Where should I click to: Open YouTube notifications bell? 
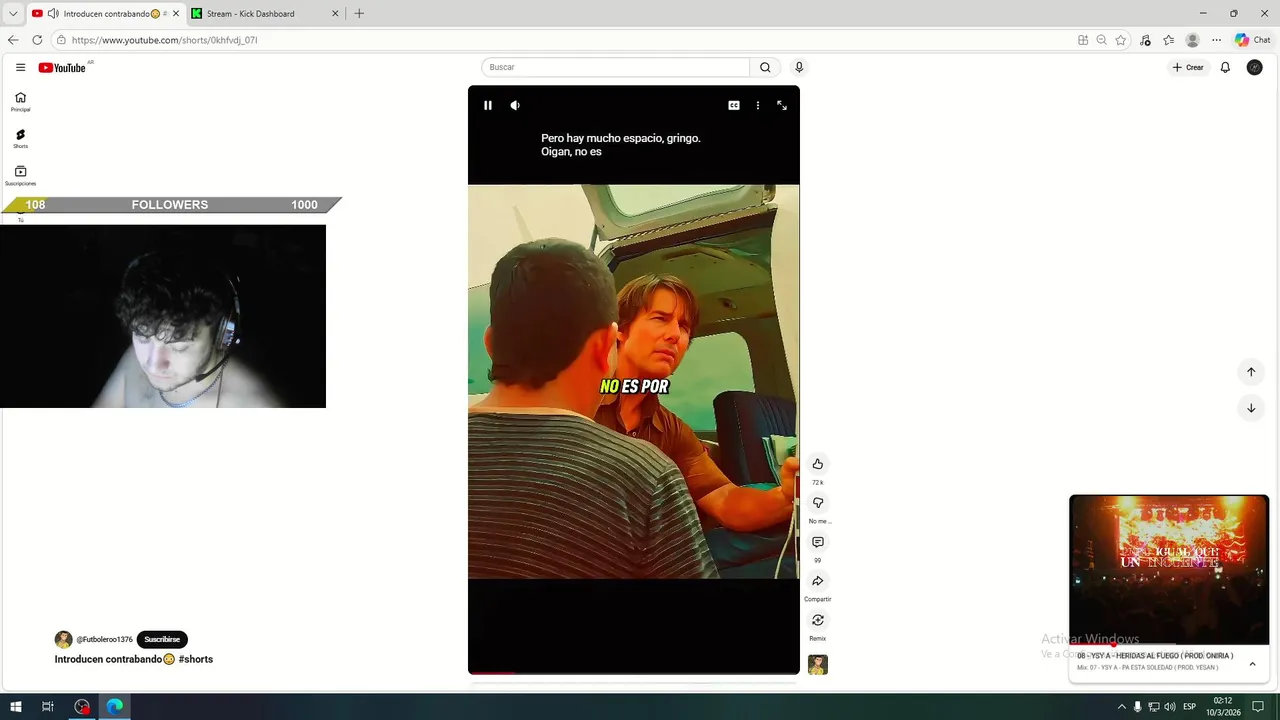(1225, 67)
